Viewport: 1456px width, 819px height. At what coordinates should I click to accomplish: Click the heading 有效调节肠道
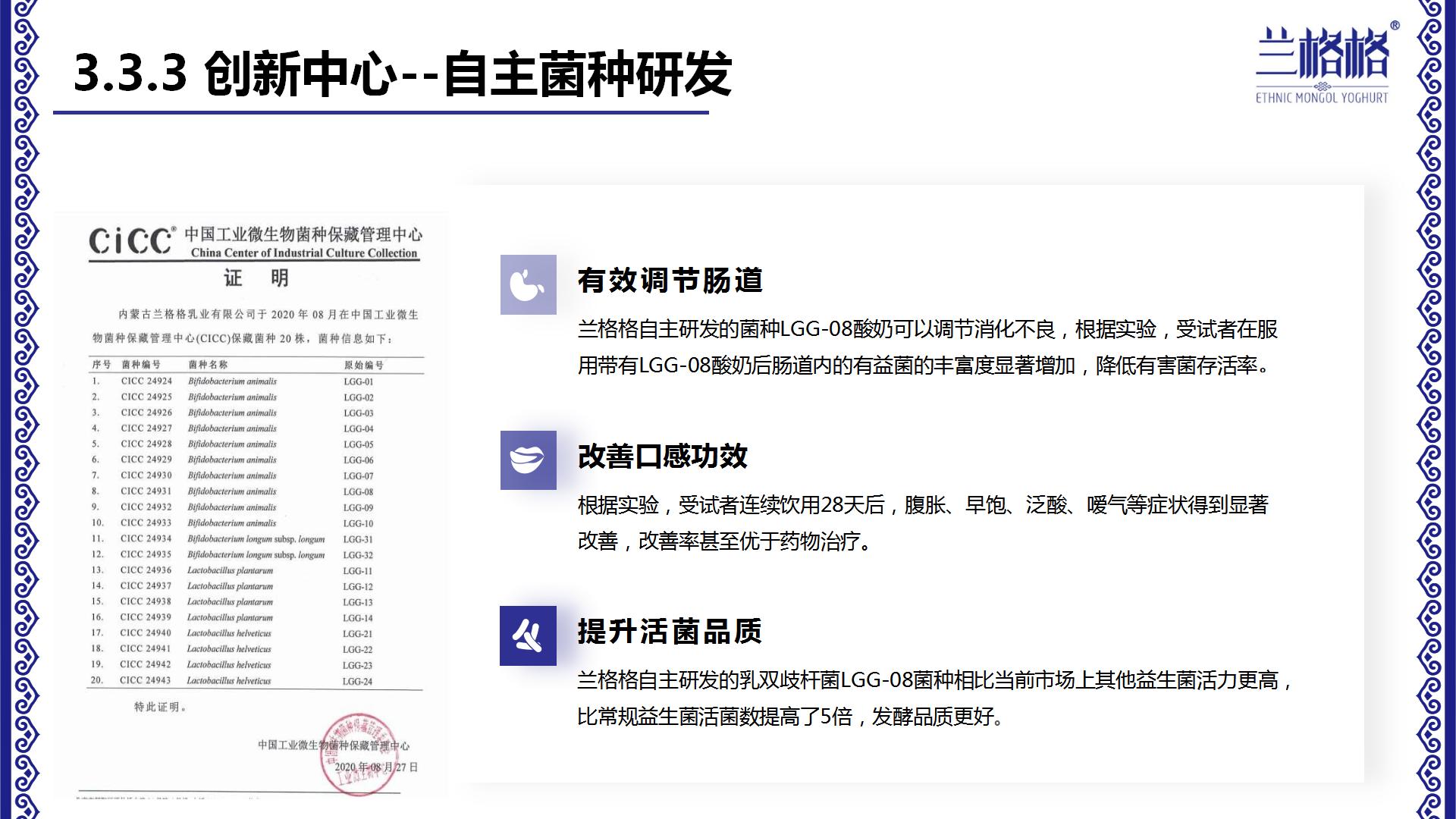point(670,281)
